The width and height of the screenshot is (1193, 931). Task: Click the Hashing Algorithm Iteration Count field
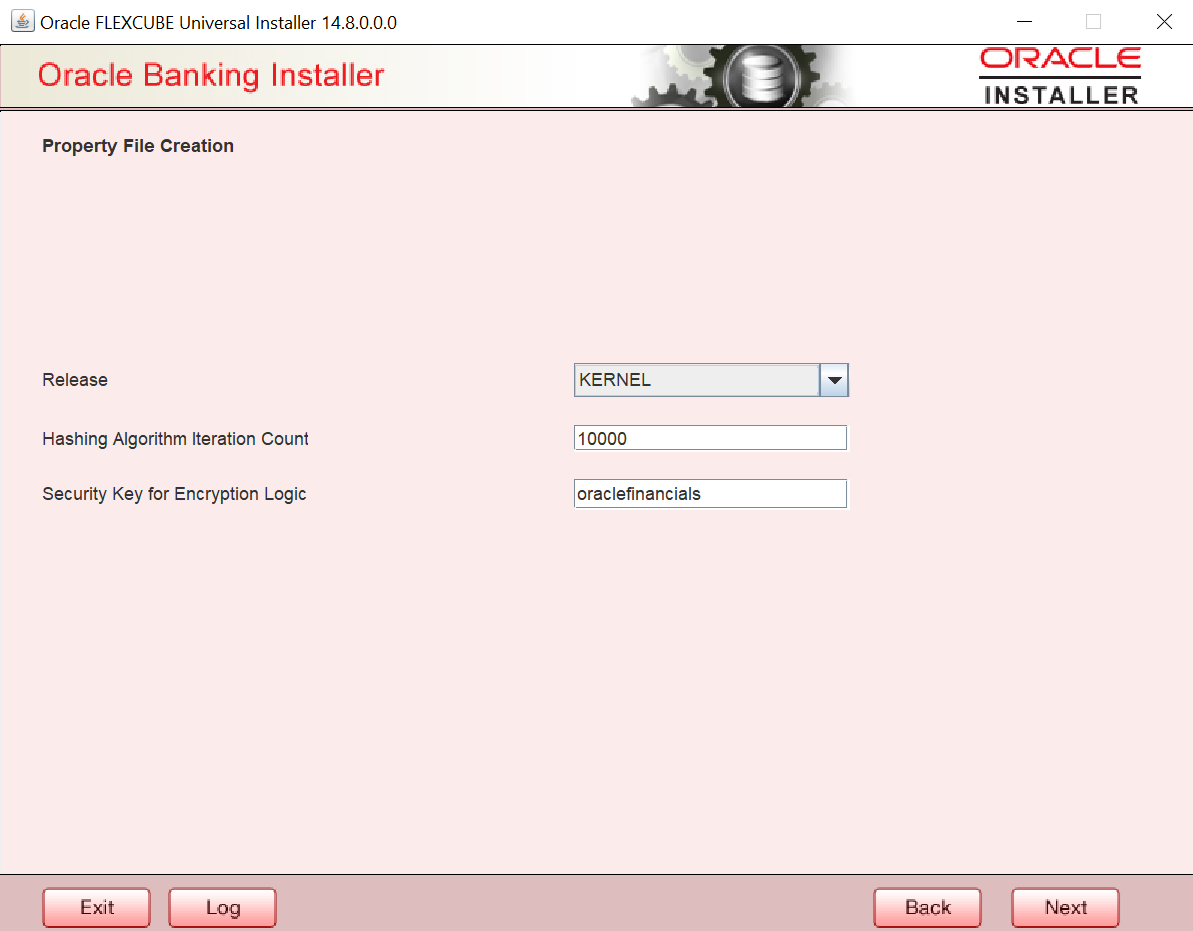pos(710,438)
